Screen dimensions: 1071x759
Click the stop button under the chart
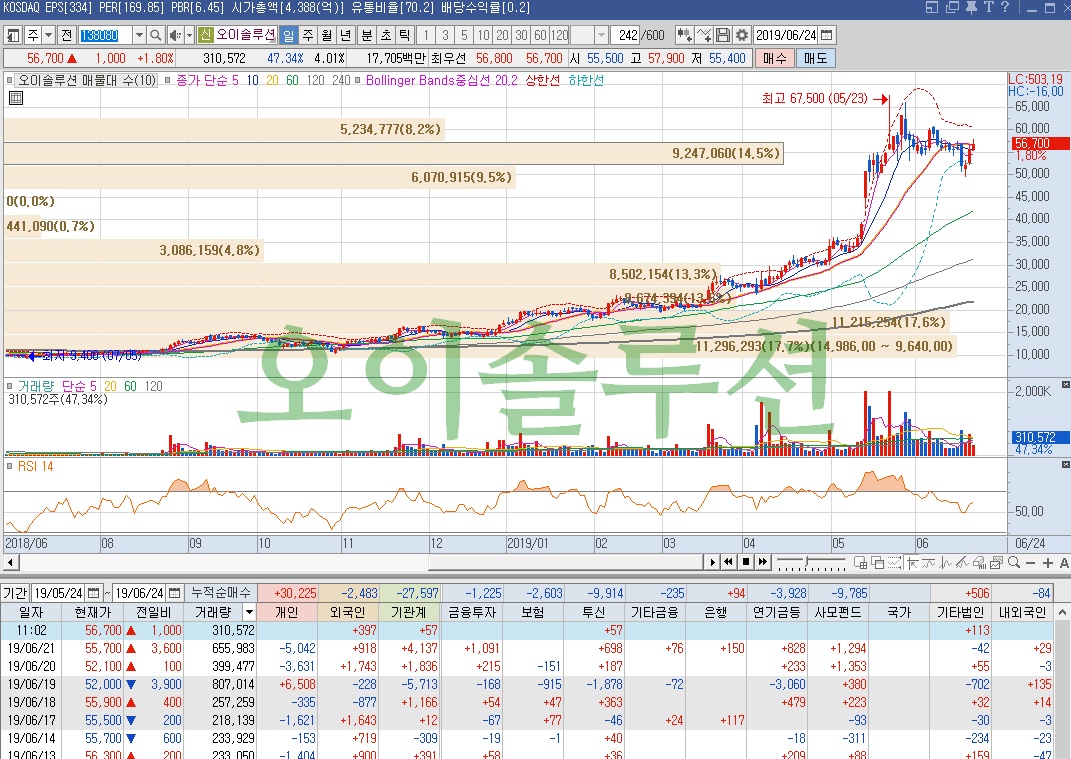tap(746, 562)
